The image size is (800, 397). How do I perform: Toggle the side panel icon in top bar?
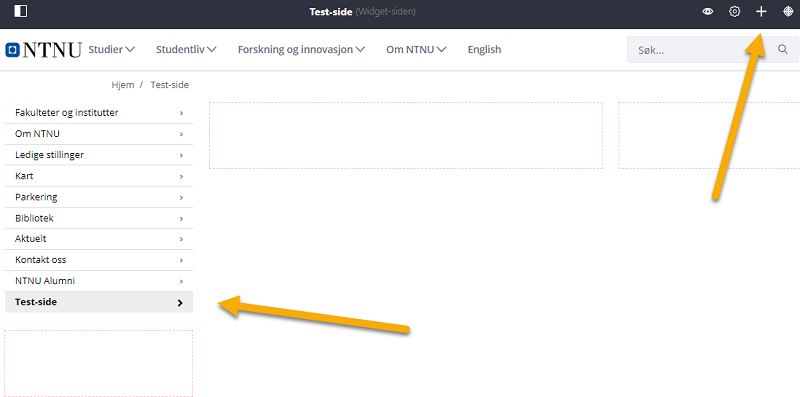21,11
